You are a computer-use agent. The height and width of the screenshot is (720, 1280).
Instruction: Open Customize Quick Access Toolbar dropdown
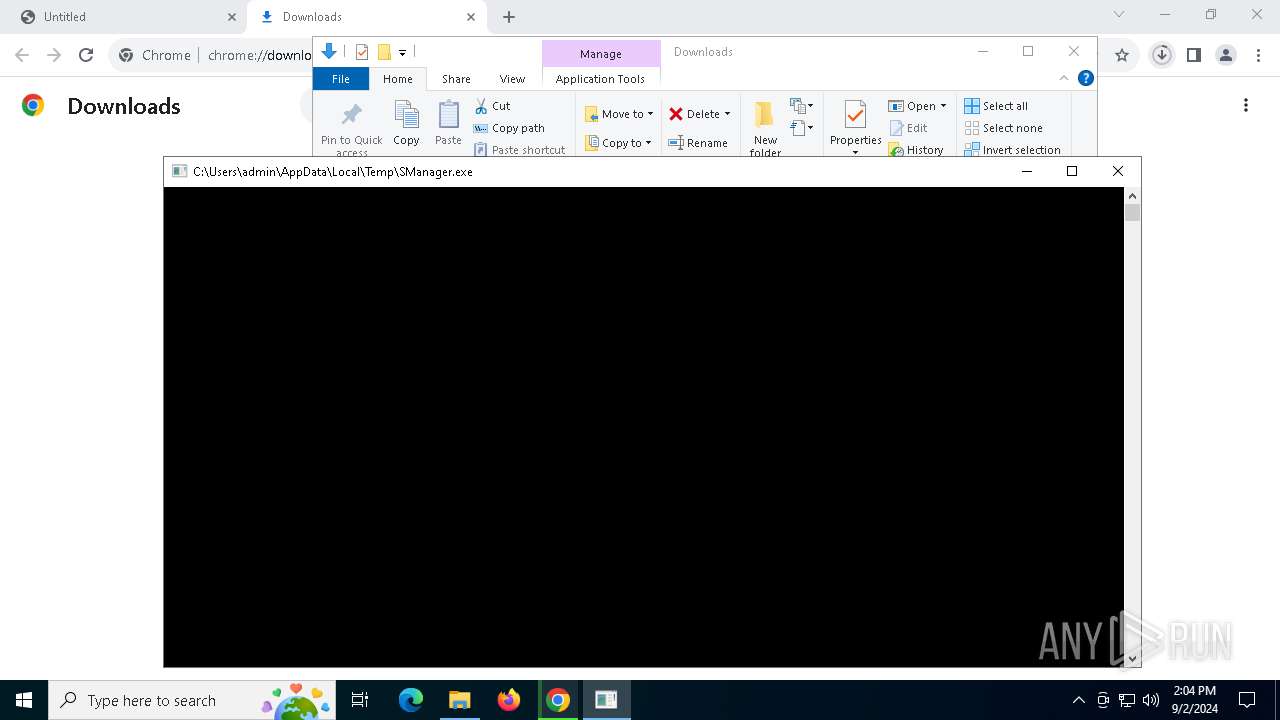click(402, 52)
